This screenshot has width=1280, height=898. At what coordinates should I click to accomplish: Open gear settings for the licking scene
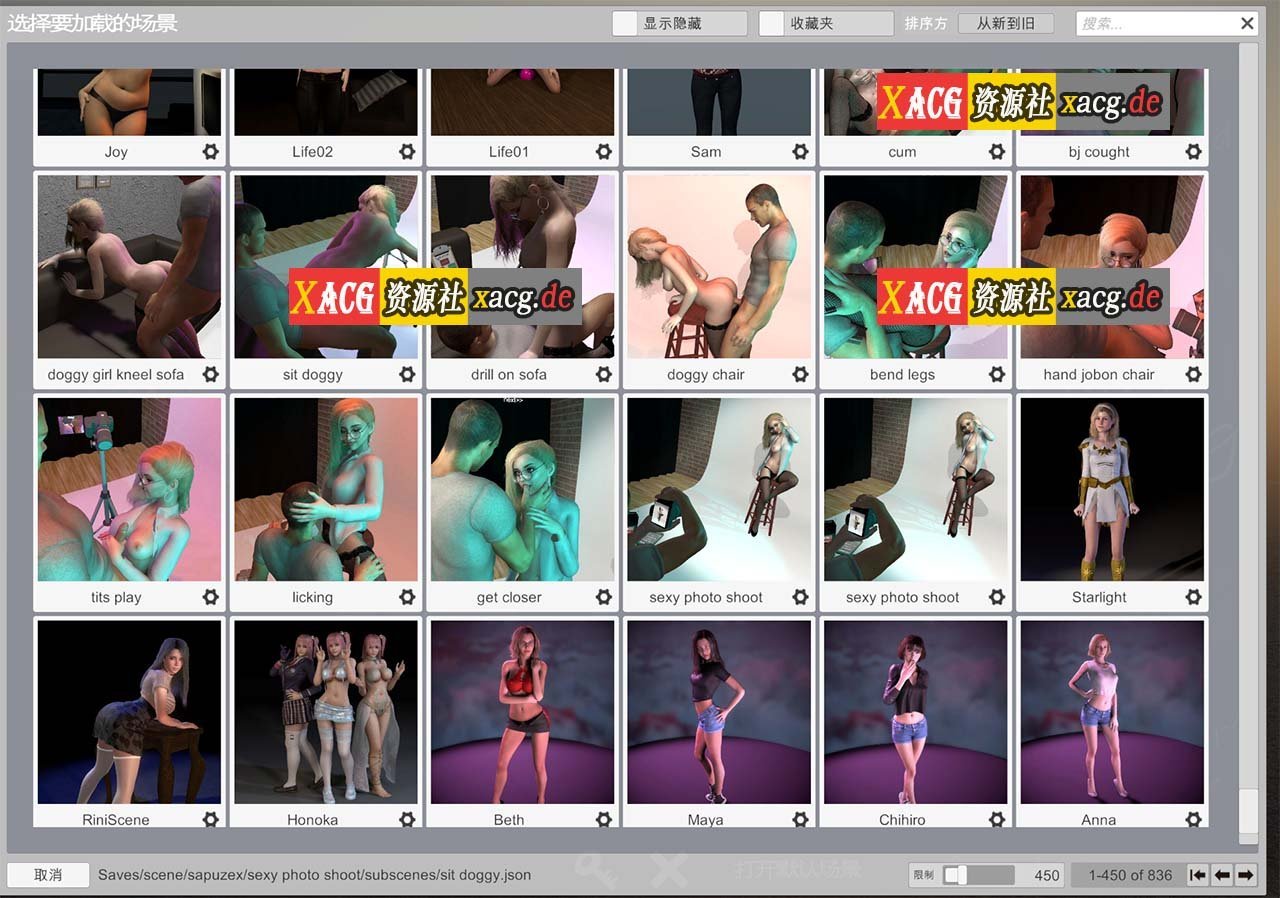tap(406, 597)
